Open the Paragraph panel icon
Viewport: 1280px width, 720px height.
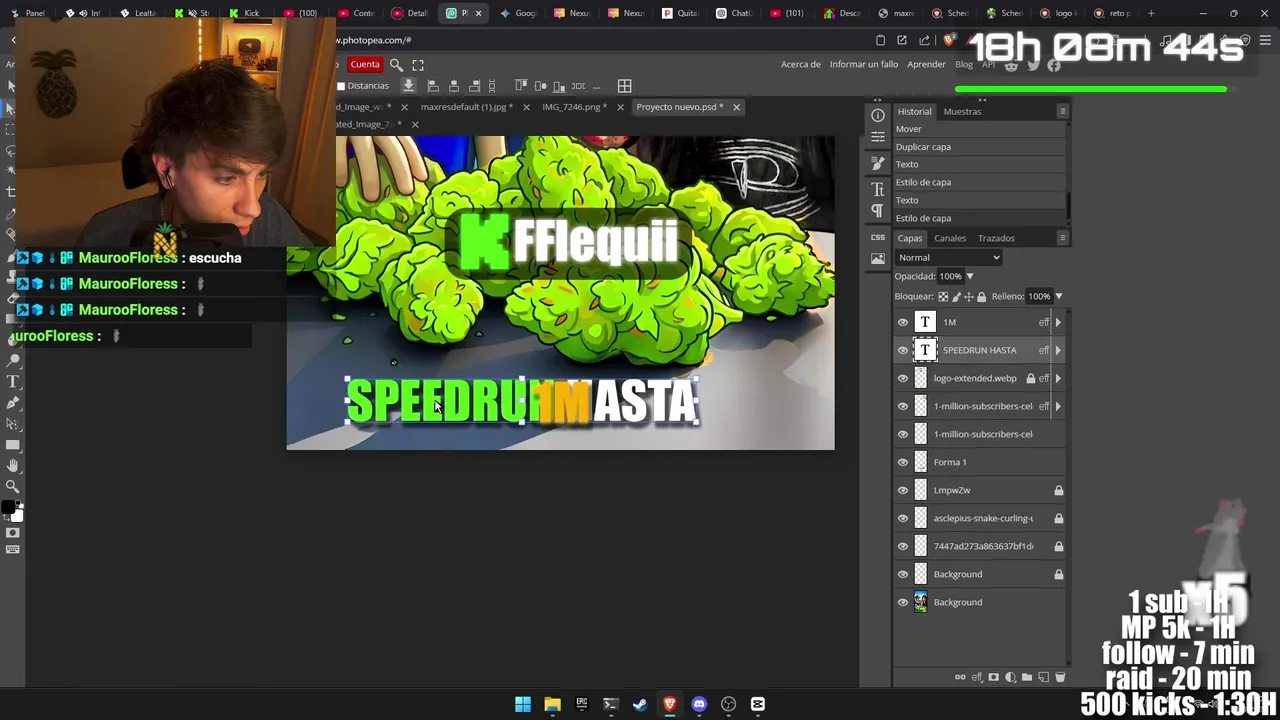(x=878, y=211)
